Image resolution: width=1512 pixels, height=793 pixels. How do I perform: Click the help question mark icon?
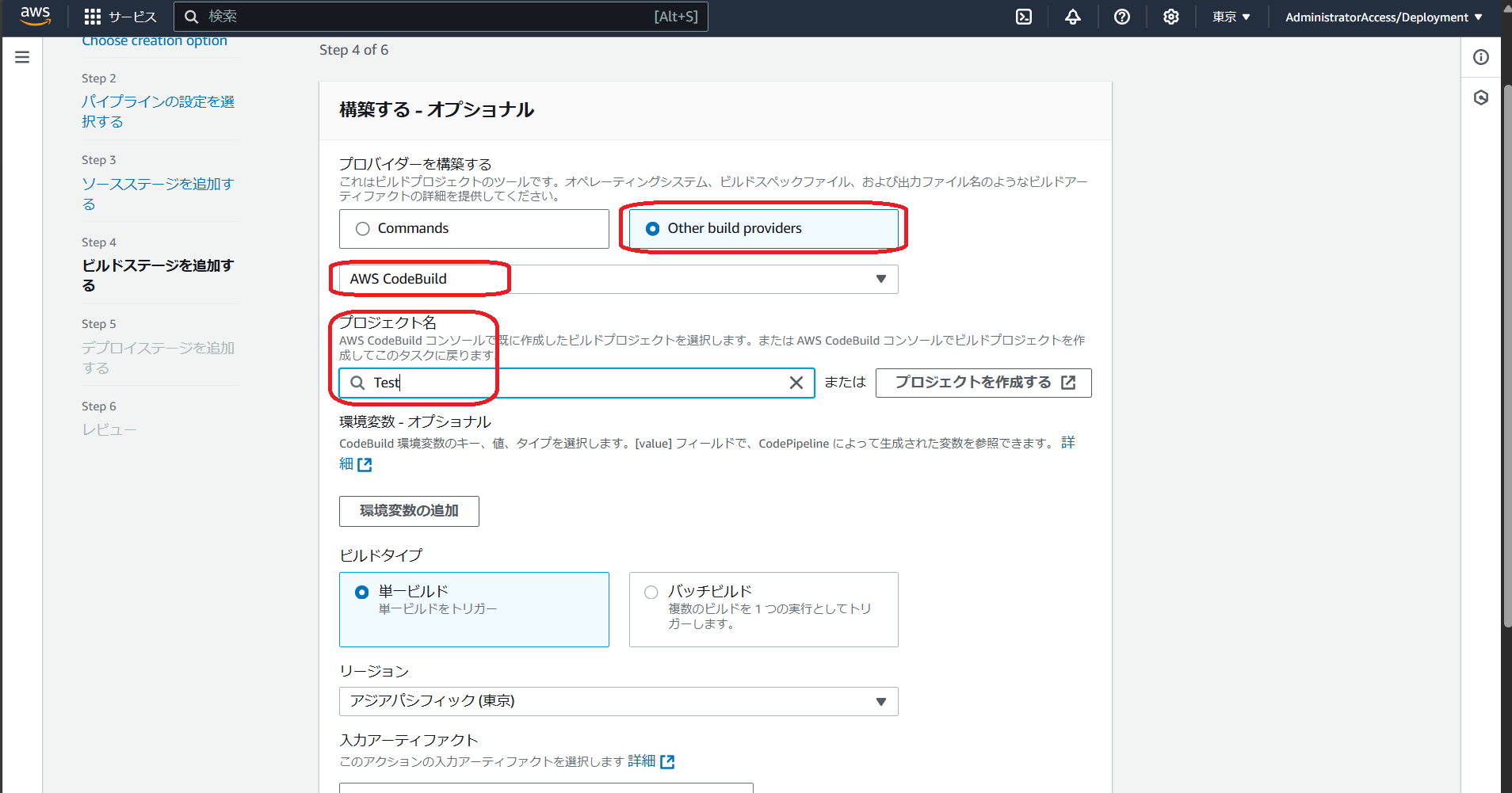(x=1122, y=17)
